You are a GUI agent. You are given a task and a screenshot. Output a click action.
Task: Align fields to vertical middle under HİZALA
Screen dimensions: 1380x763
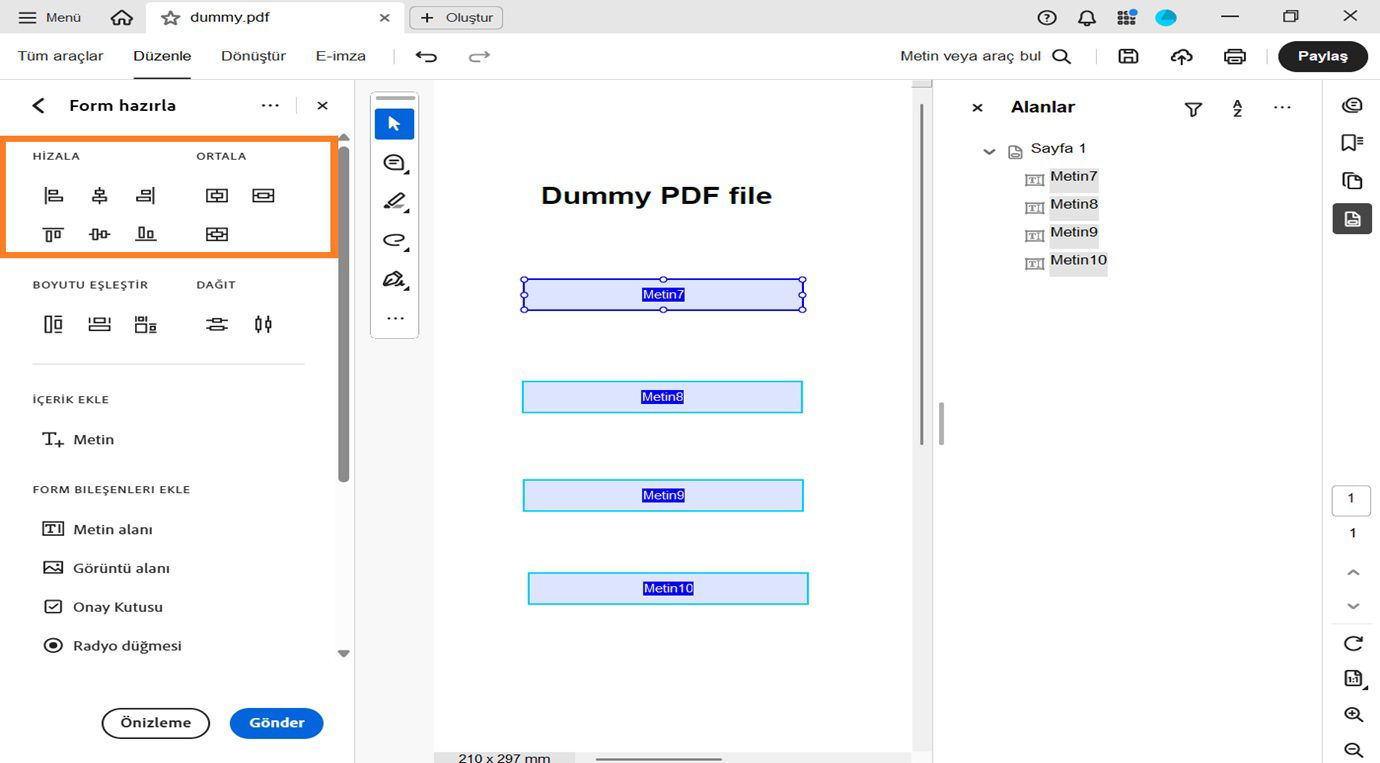coord(99,234)
